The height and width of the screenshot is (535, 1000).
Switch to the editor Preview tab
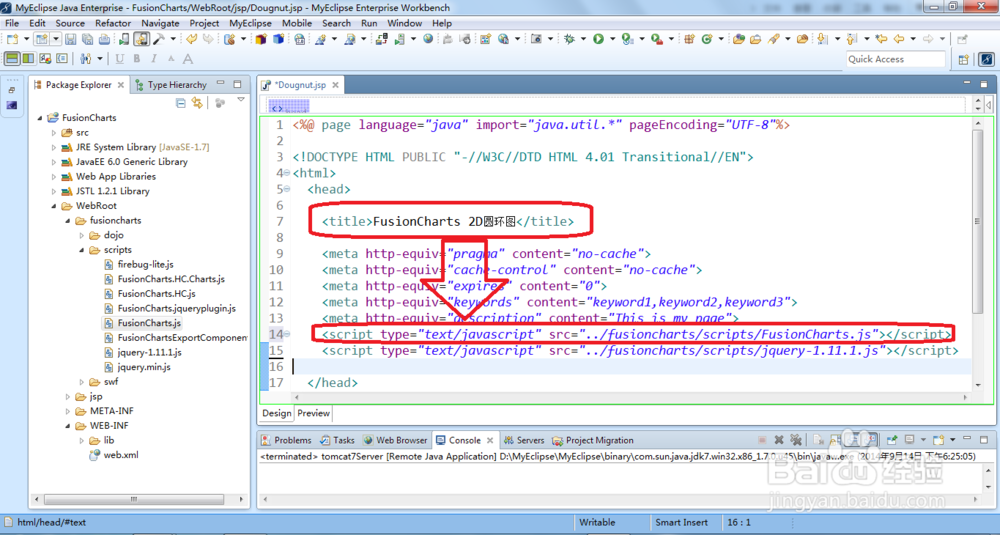point(313,413)
